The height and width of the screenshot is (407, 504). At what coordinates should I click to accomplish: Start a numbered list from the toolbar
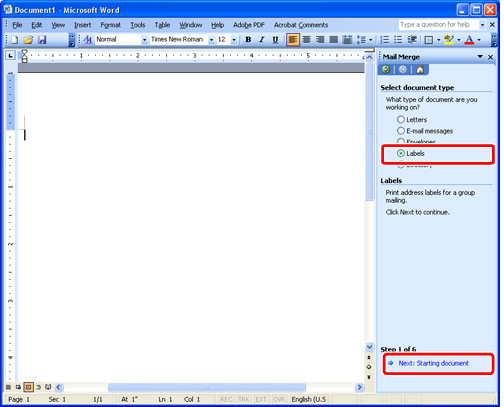pos(385,40)
